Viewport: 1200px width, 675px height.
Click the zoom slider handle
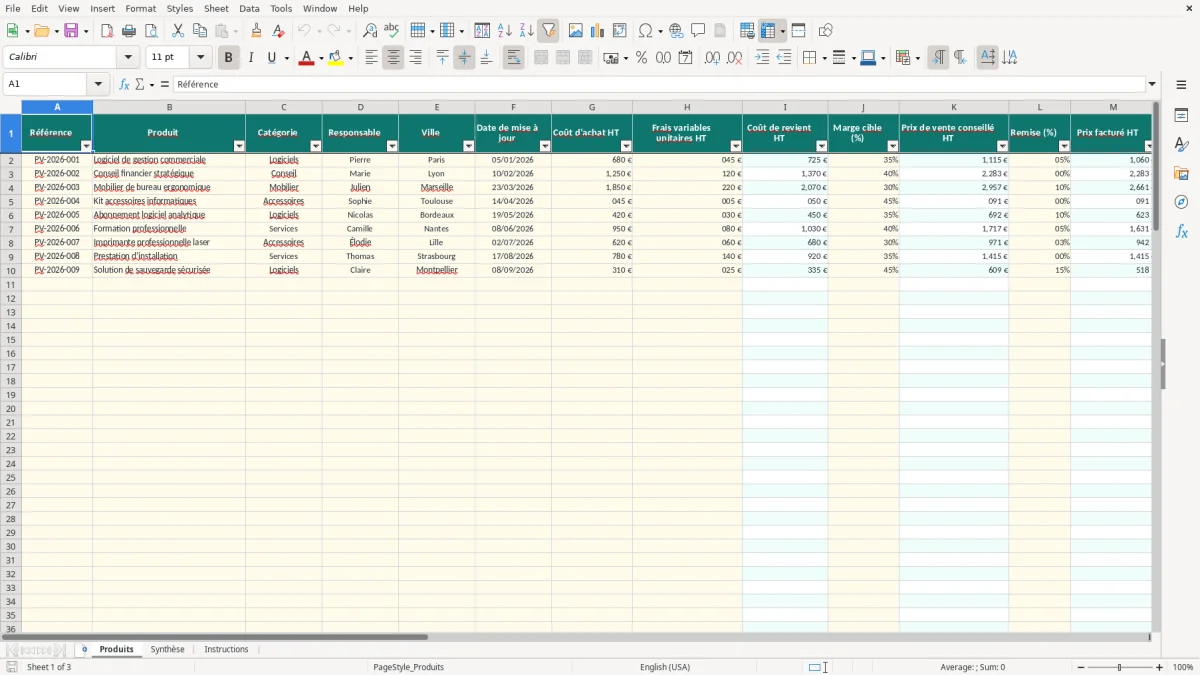coord(1119,667)
